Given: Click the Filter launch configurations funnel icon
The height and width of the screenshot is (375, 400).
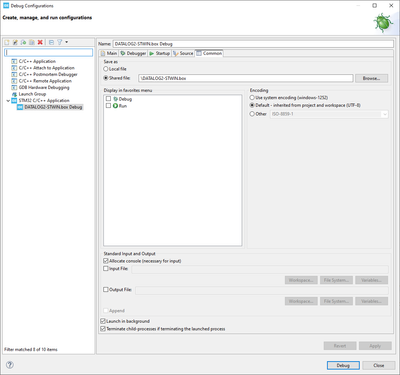Looking at the screenshot, I should 59,42.
